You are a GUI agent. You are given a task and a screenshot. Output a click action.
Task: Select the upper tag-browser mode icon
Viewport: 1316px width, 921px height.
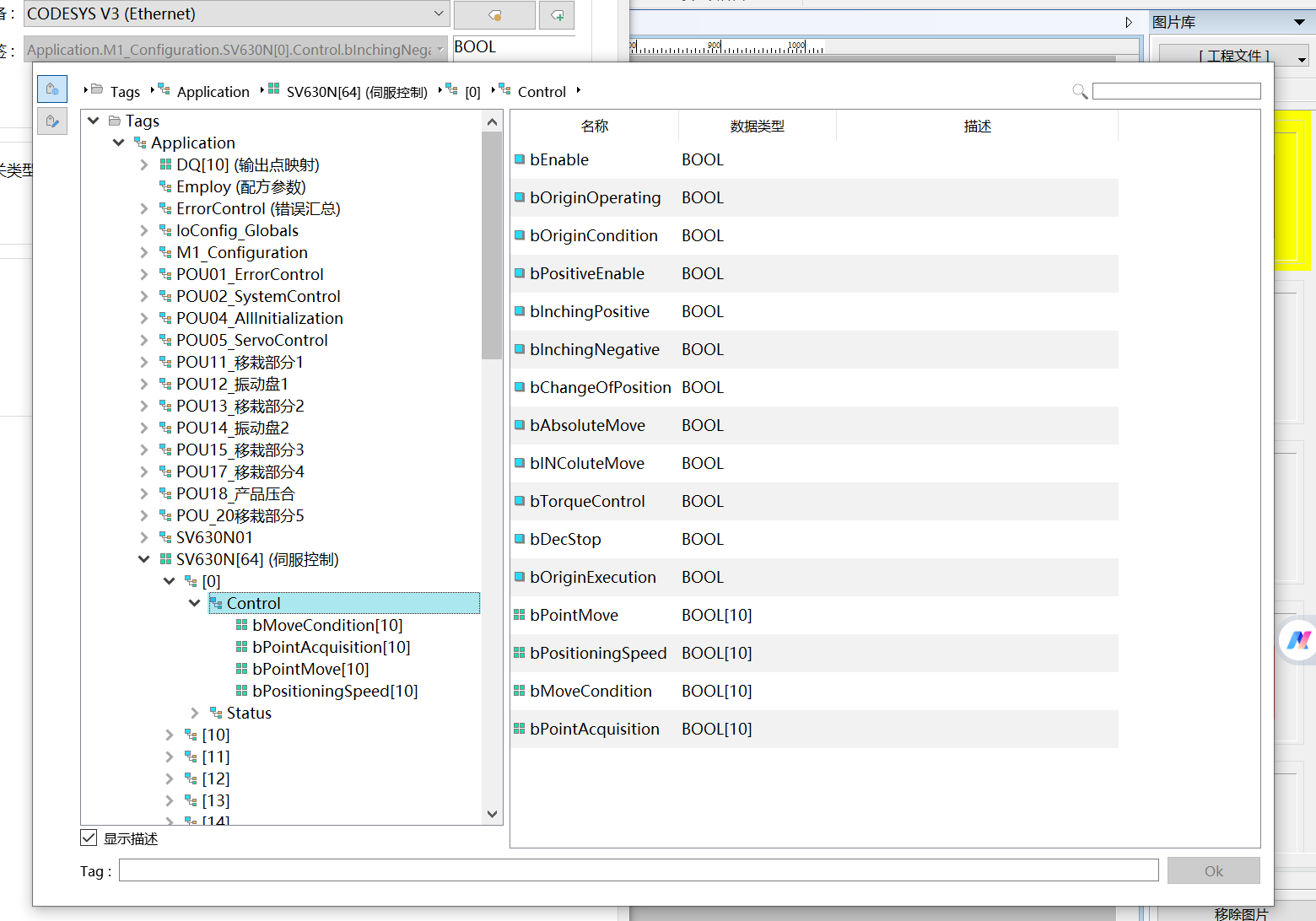[x=52, y=89]
